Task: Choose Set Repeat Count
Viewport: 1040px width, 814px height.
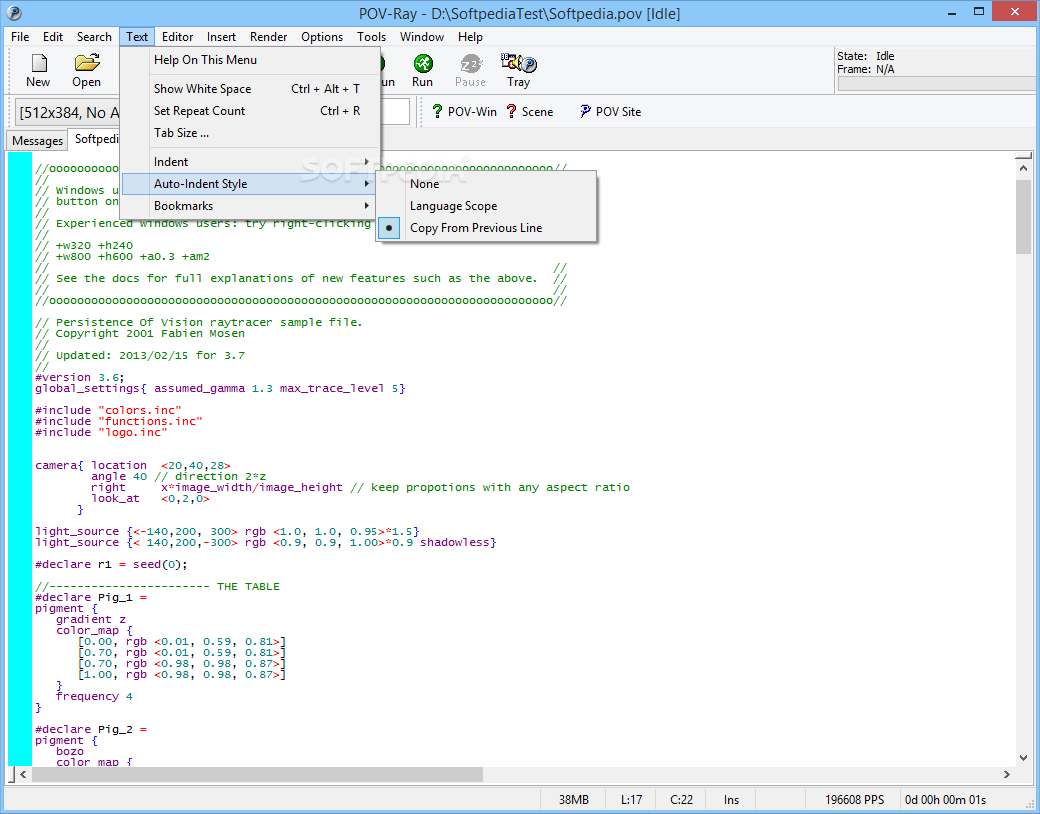Action: [250, 111]
